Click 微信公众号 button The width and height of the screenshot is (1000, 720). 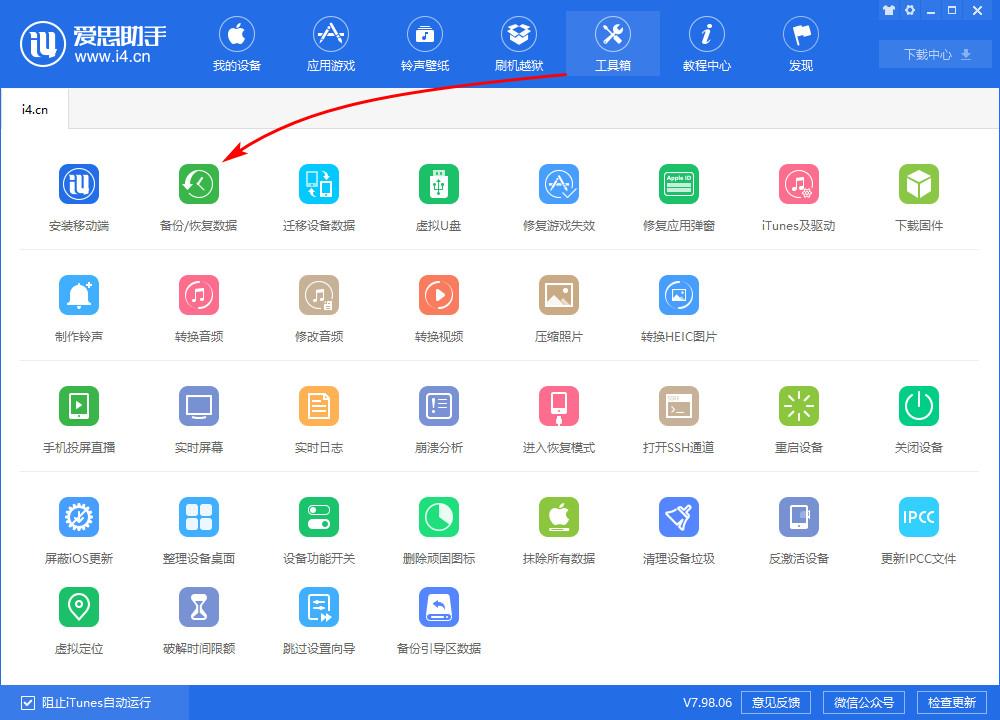pyautogui.click(x=864, y=703)
